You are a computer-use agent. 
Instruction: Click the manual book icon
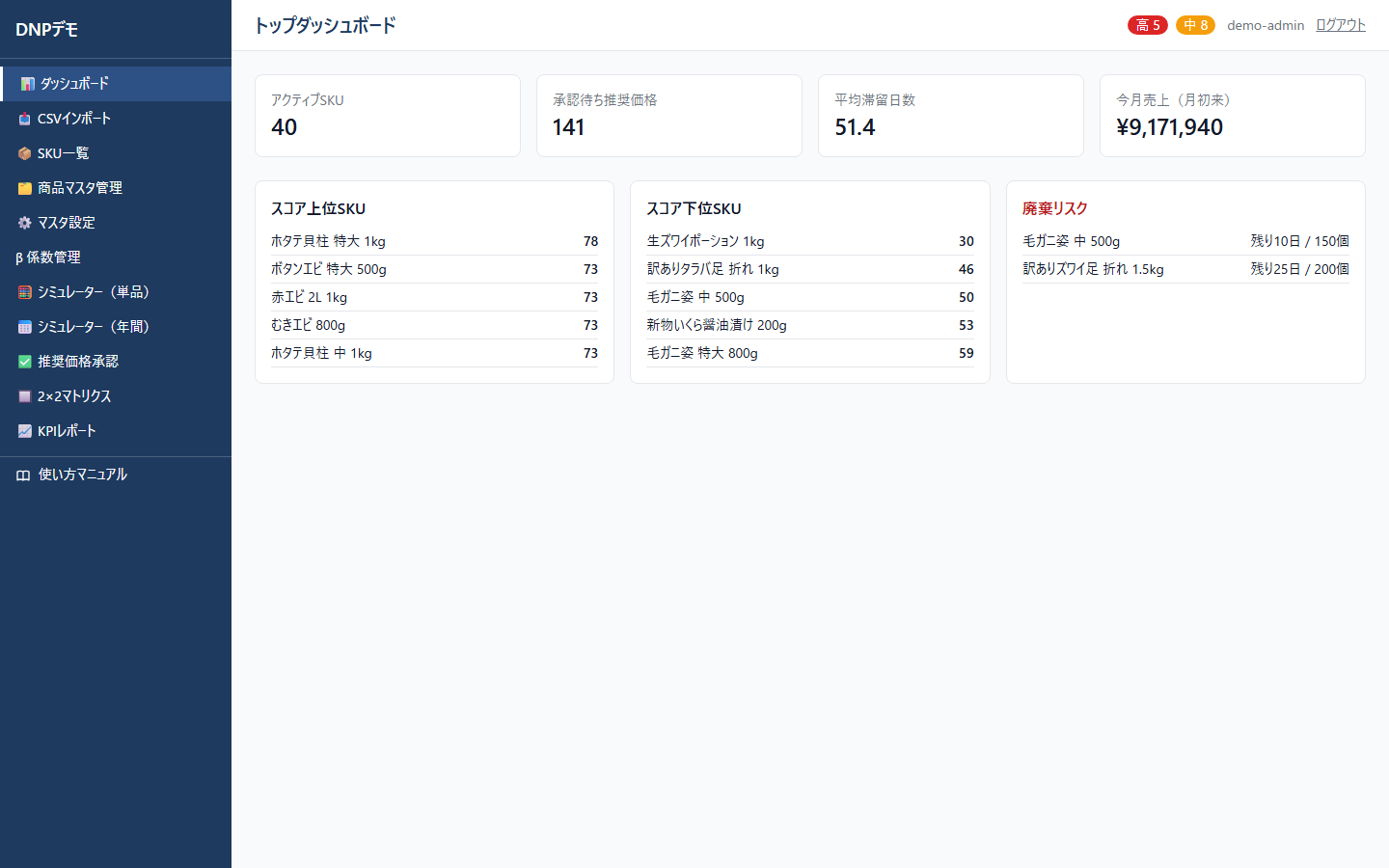(x=23, y=475)
